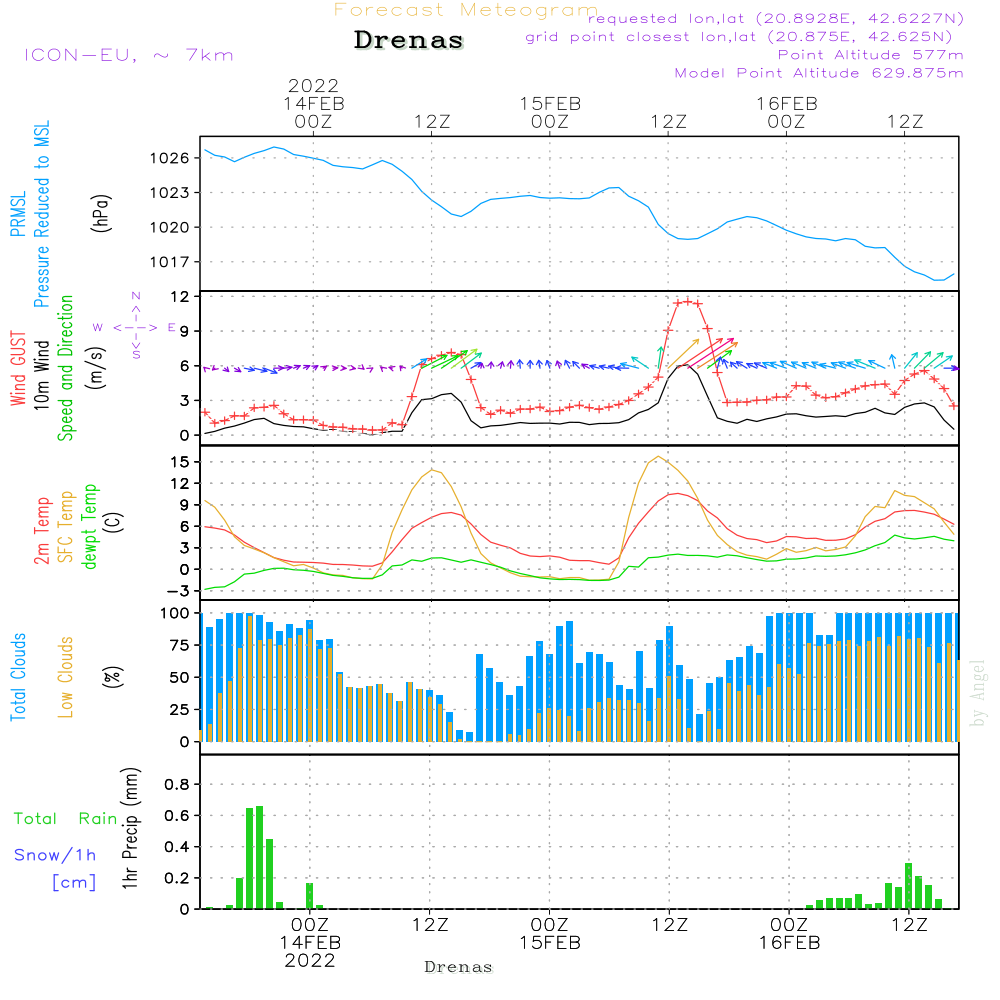Screen dimensions: 1000x1000
Task: Click the 'dewpt Temp' green label
Action: [90, 526]
